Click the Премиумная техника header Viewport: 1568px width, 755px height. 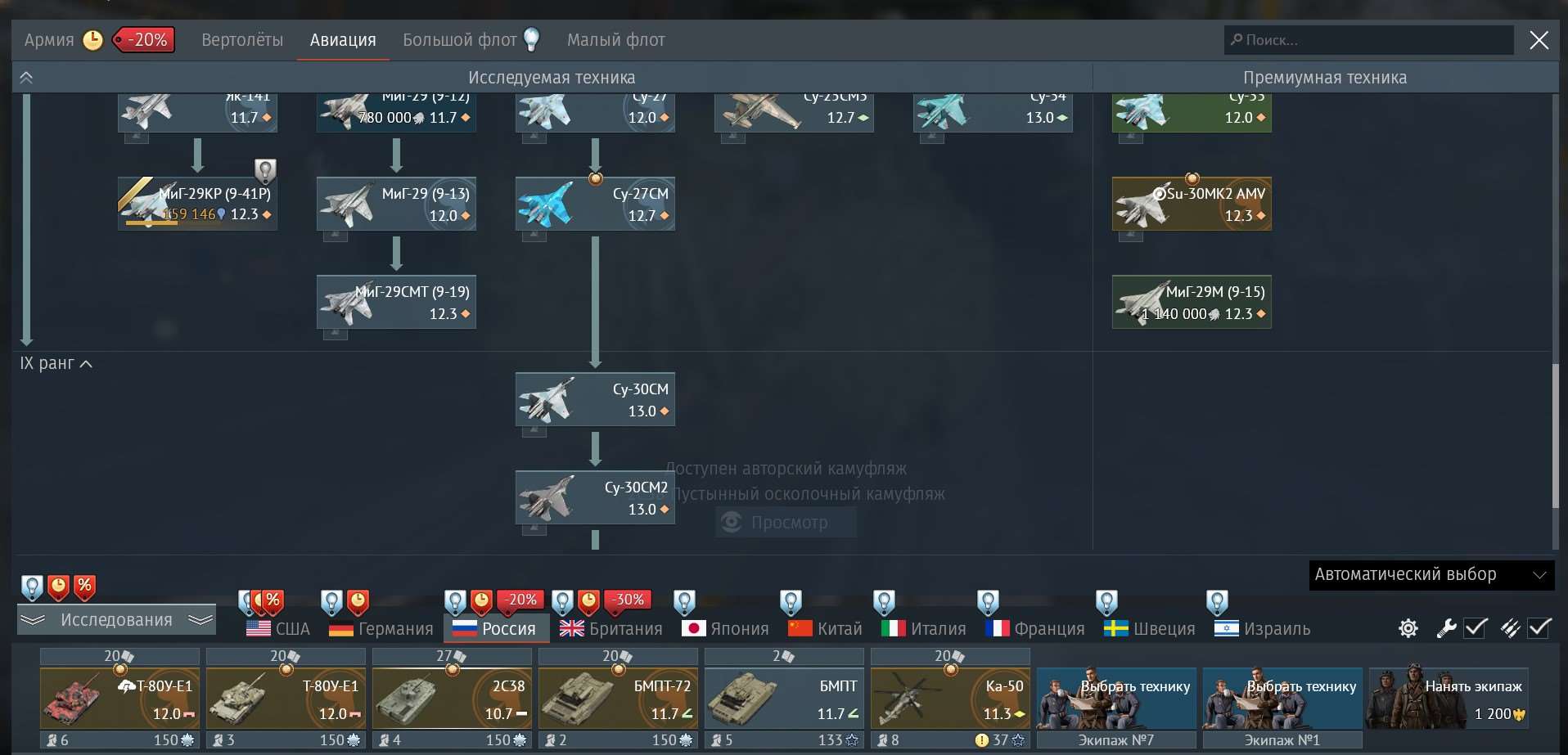(x=1325, y=78)
